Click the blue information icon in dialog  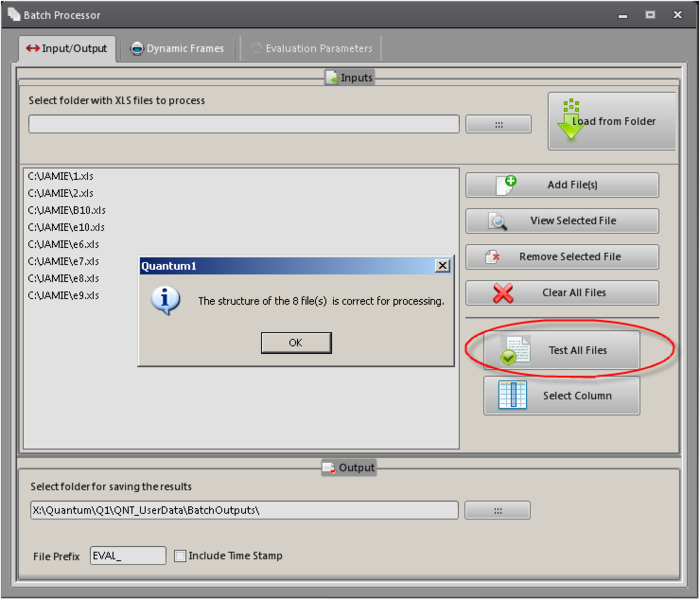point(170,300)
